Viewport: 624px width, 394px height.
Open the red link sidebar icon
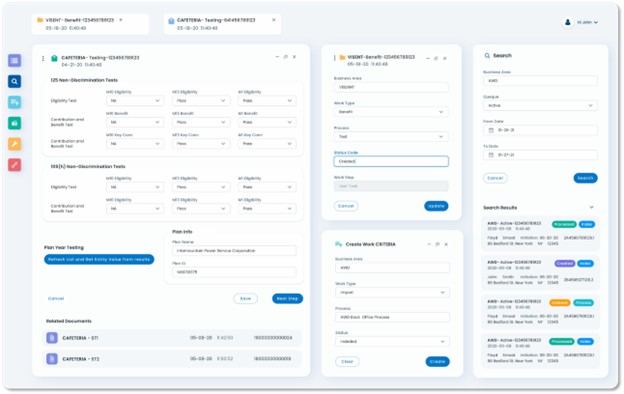(15, 165)
